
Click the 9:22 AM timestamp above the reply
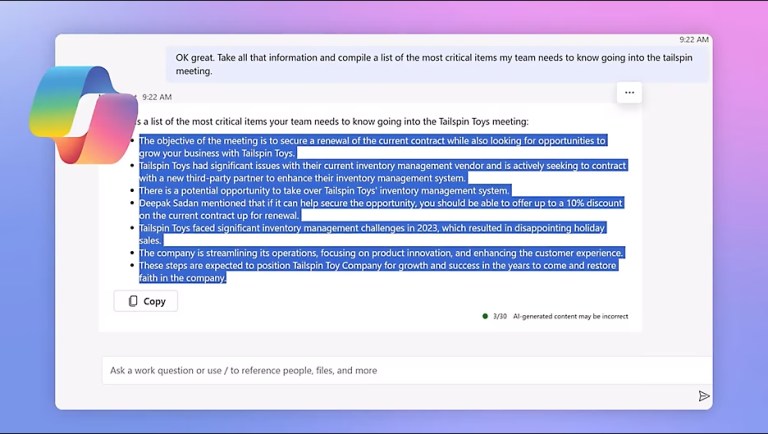[x=157, y=97]
